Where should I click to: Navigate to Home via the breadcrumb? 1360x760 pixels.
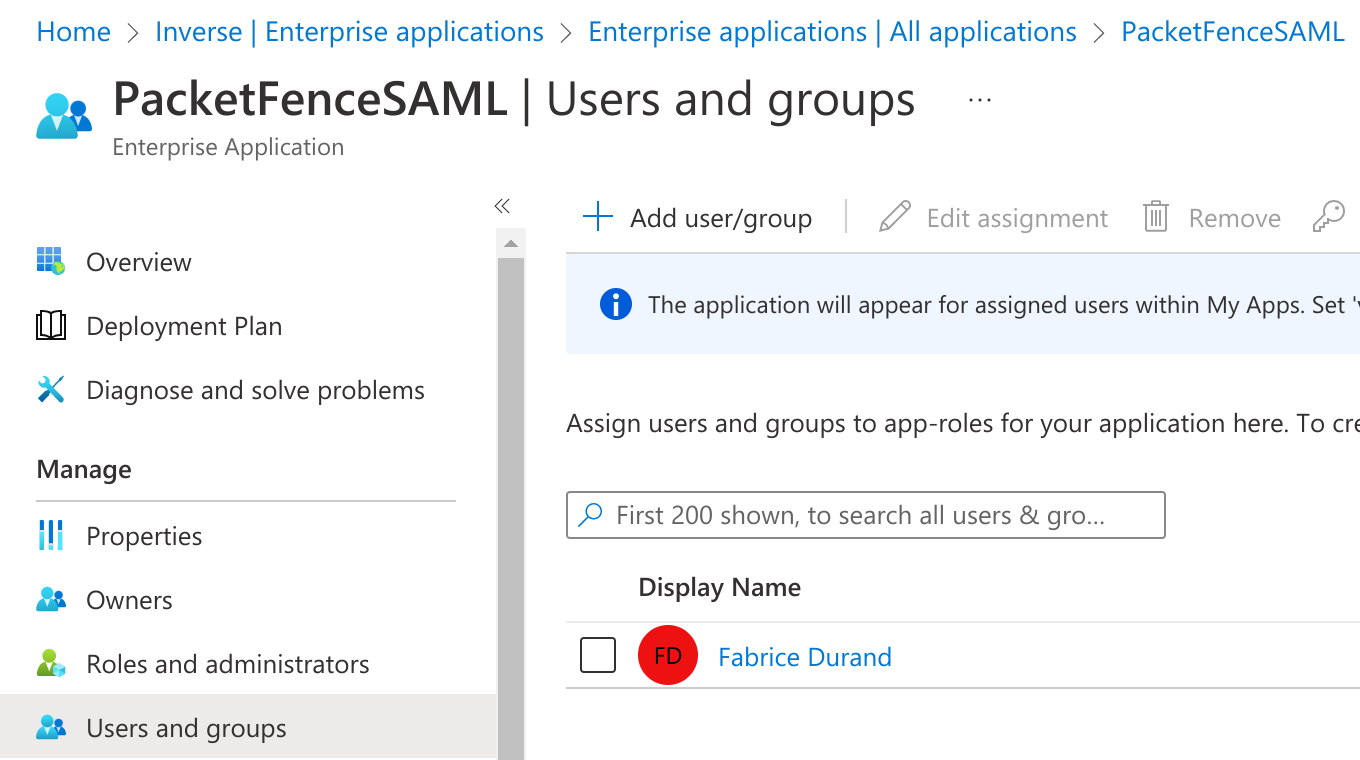pyautogui.click(x=73, y=31)
